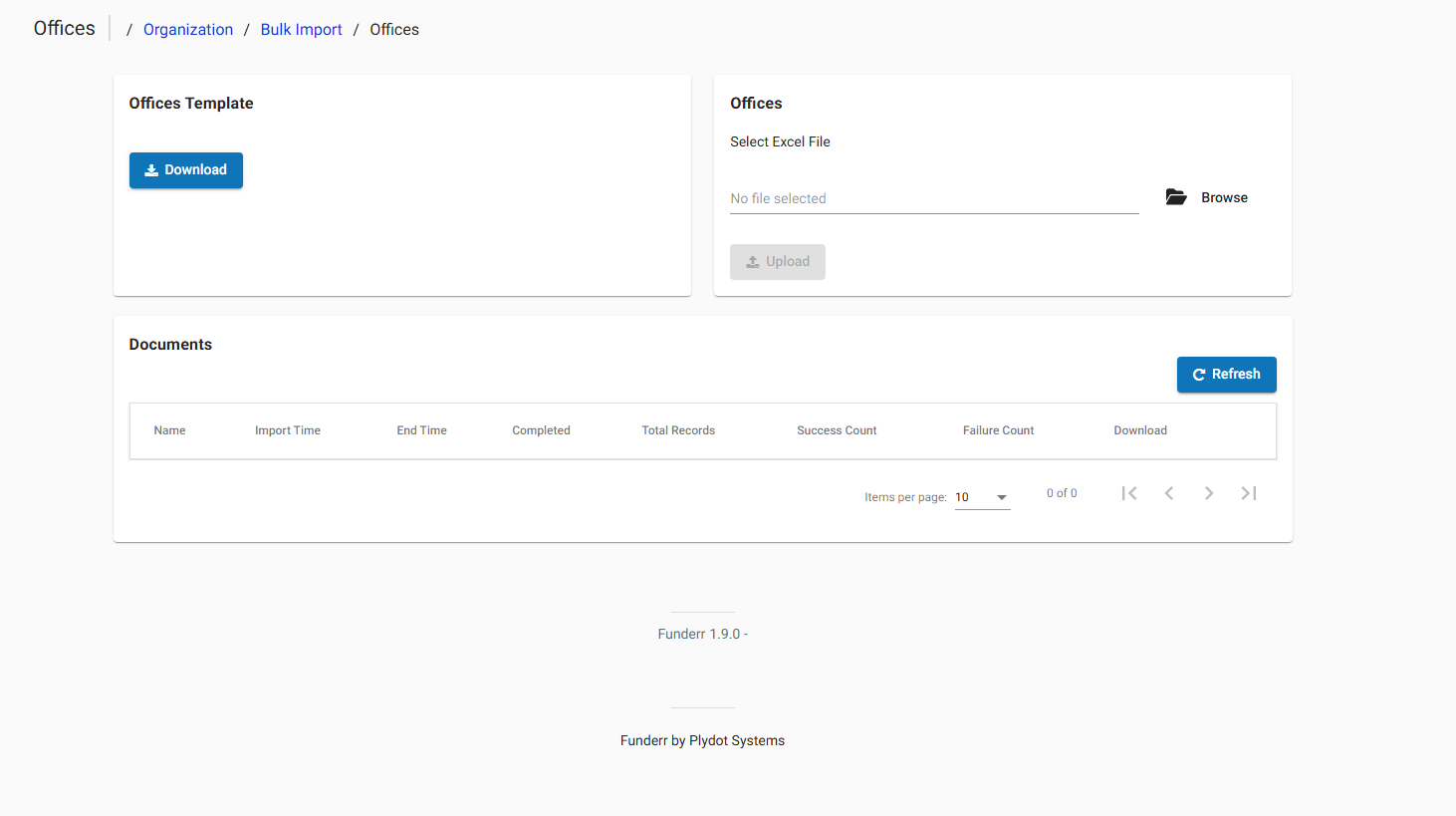Go to previous page with left chevron

coord(1169,492)
